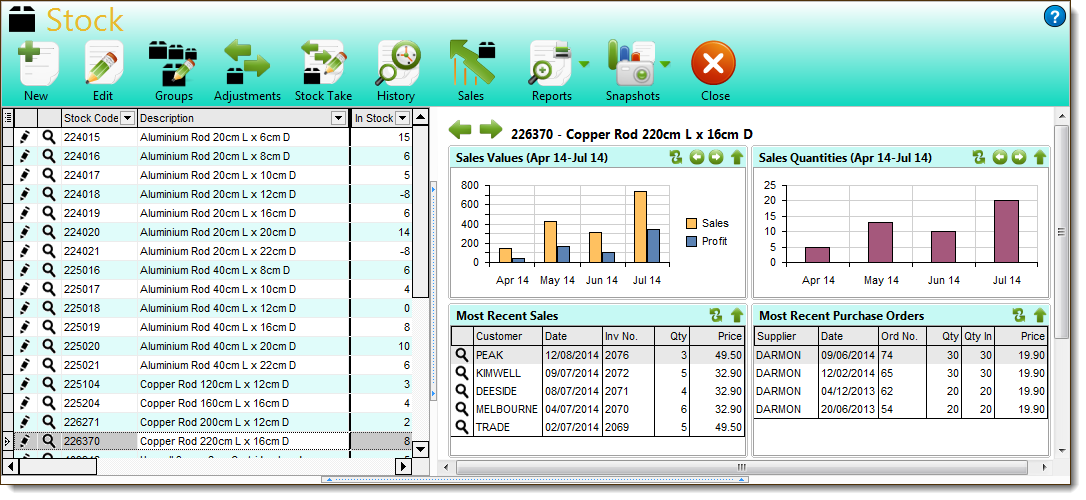1086x500 pixels.
Task: Open the In Stock column filter dropdown
Action: pos(403,118)
